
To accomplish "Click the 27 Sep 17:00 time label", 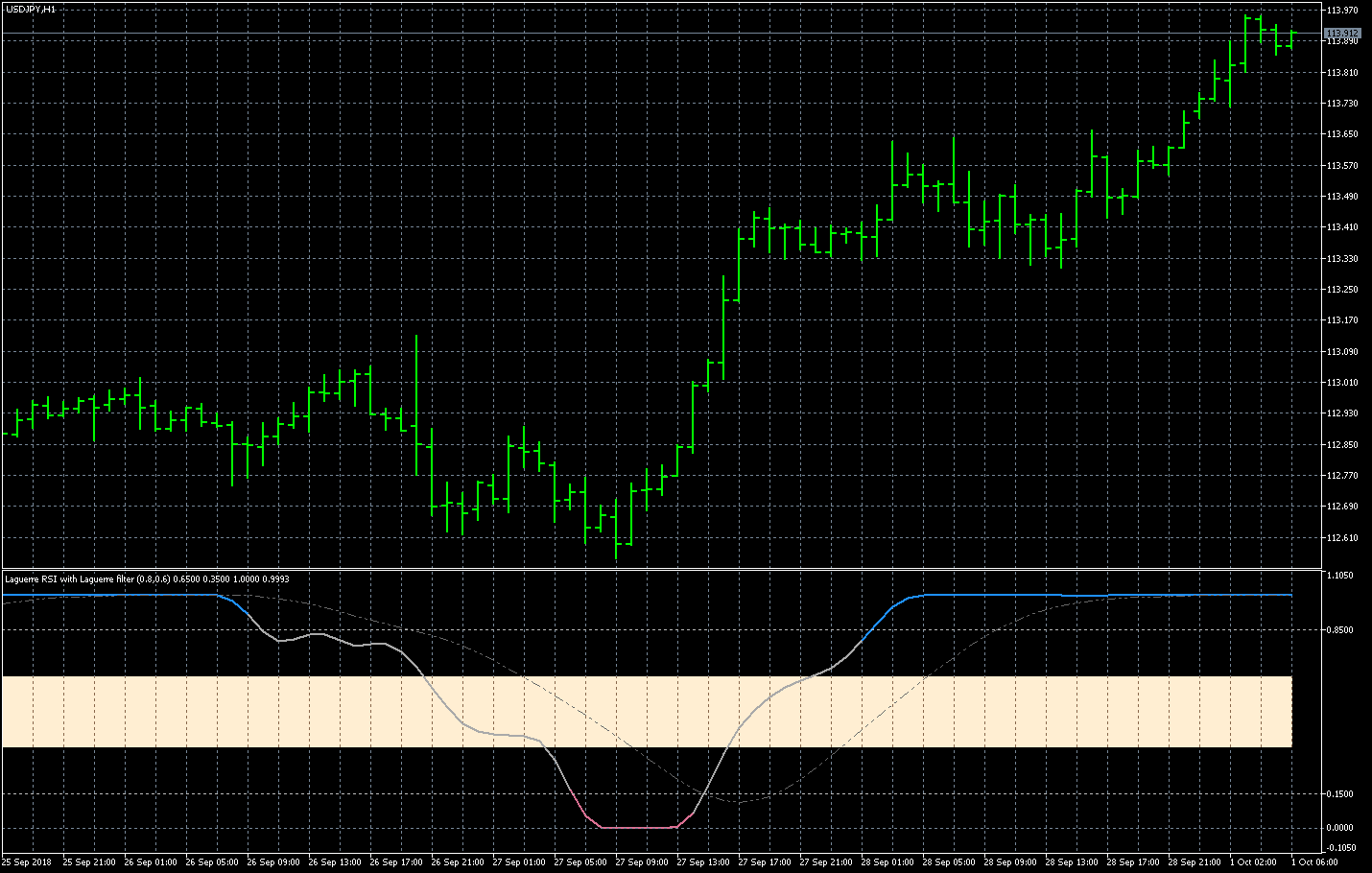I will (765, 862).
